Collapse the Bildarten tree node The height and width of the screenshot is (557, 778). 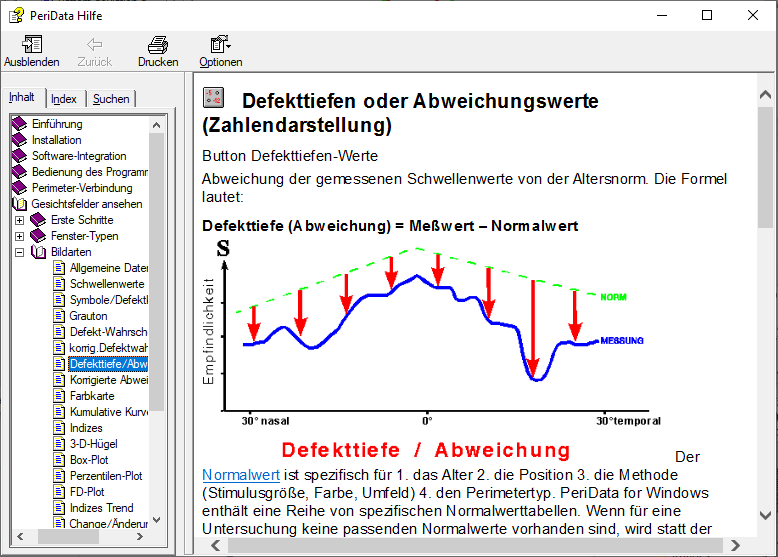pyautogui.click(x=19, y=252)
